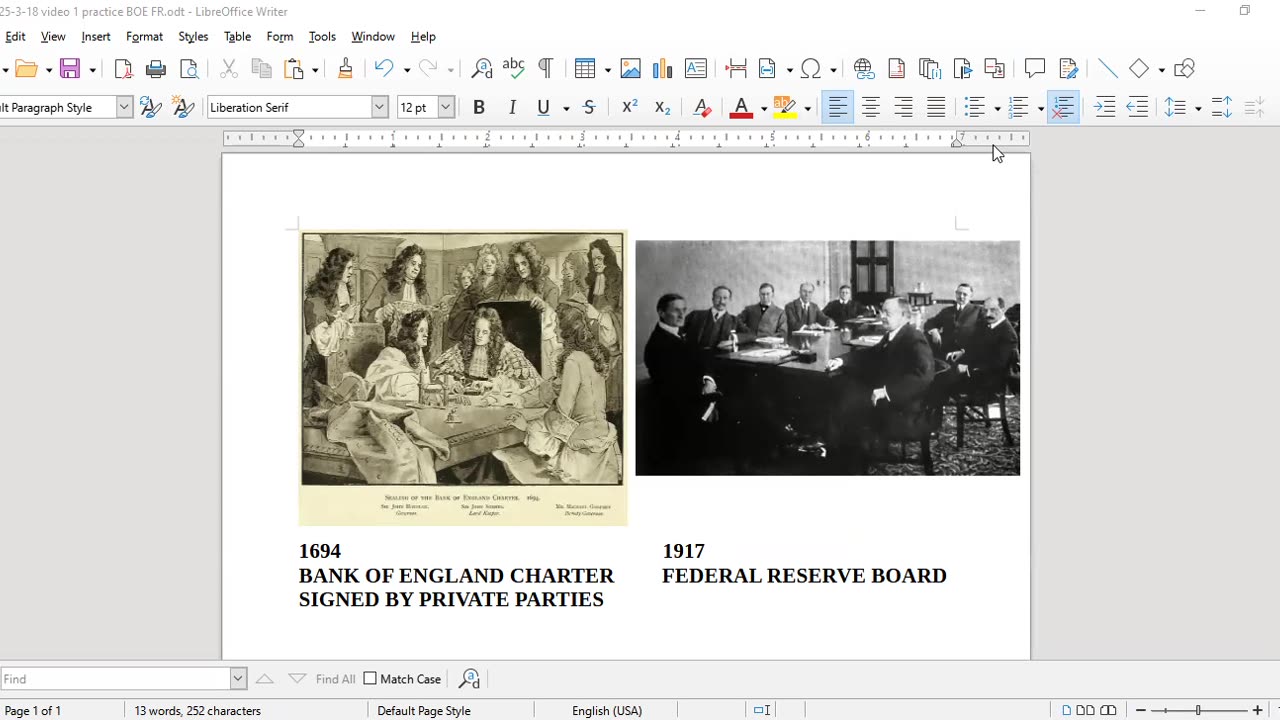
Task: Click Default Page Style in status bar
Action: point(424,711)
